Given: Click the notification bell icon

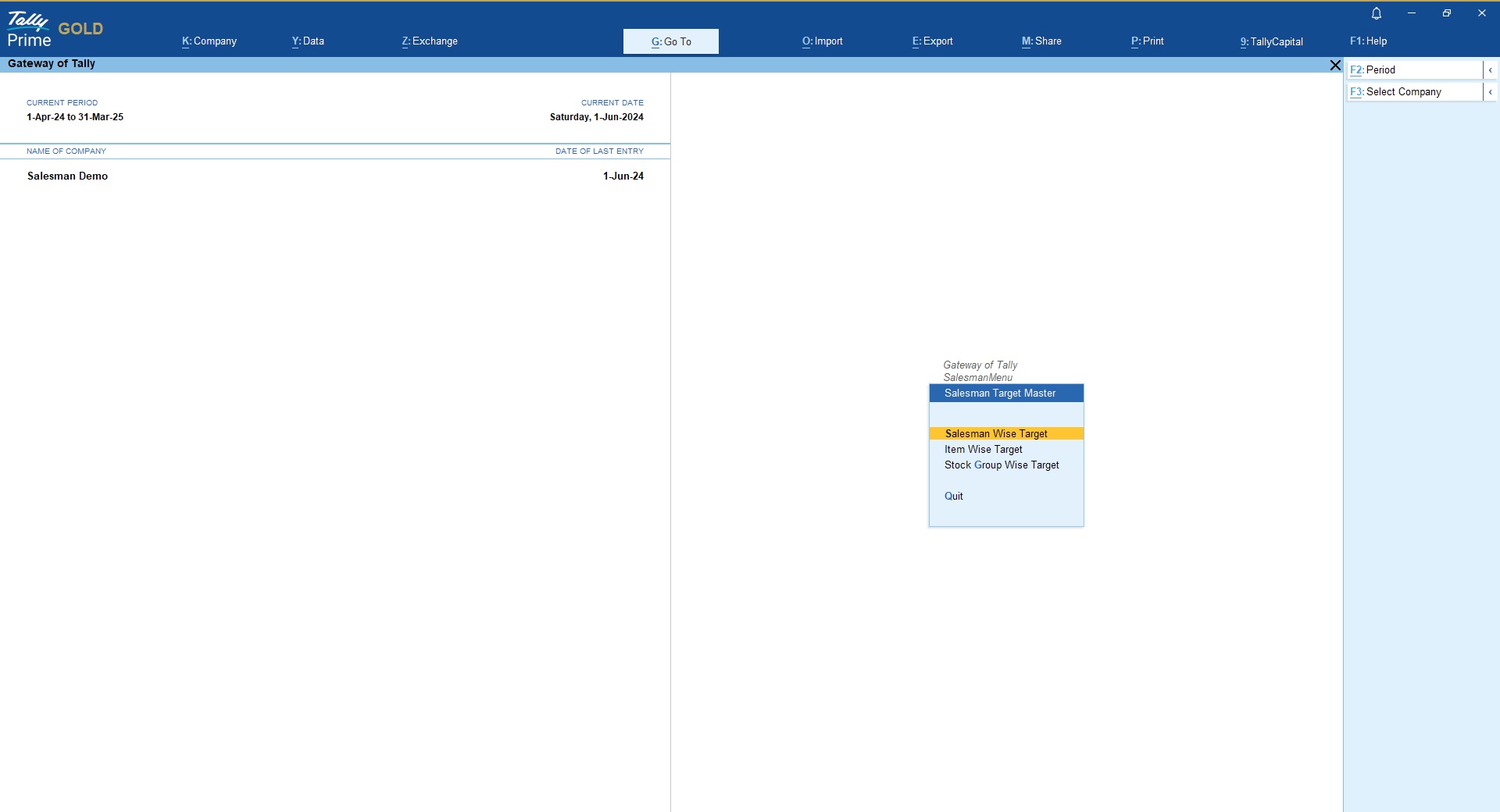Looking at the screenshot, I should pyautogui.click(x=1377, y=13).
